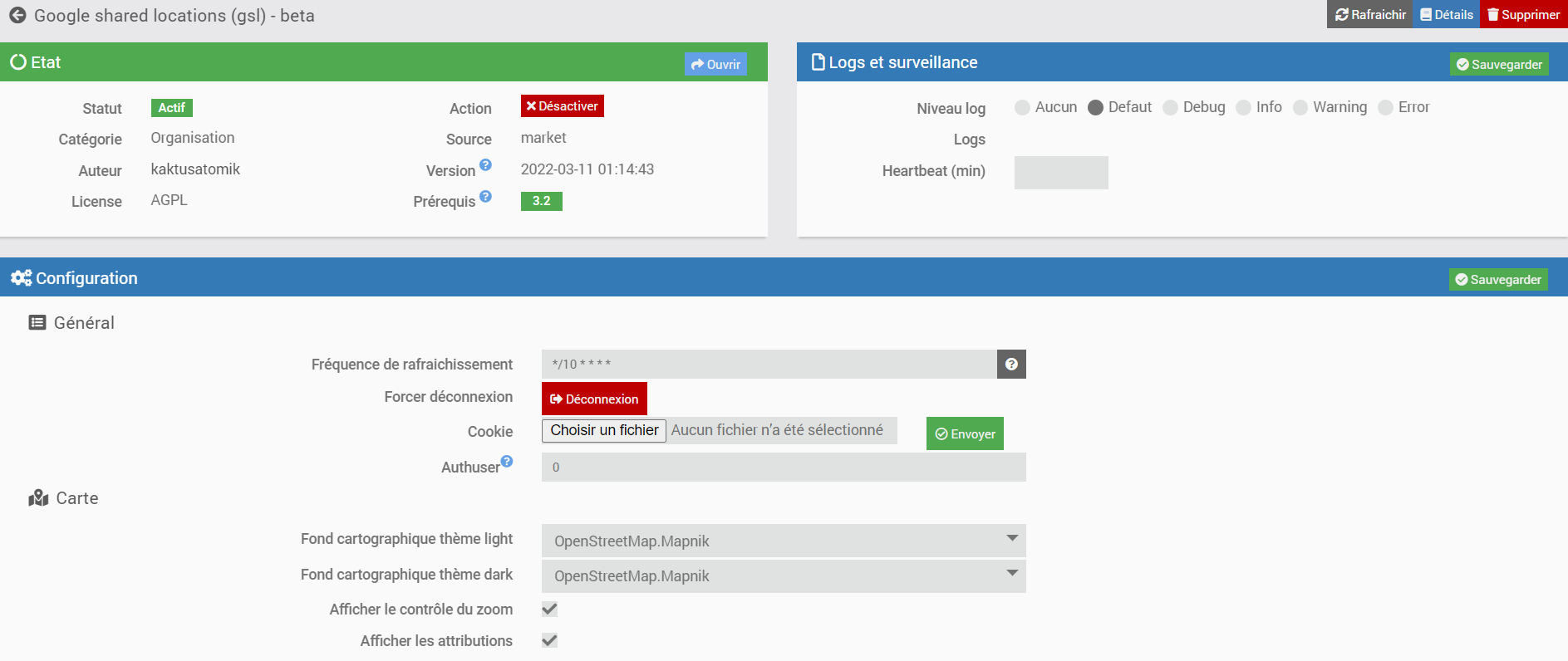Open the dark theme map background dropdown

(784, 576)
